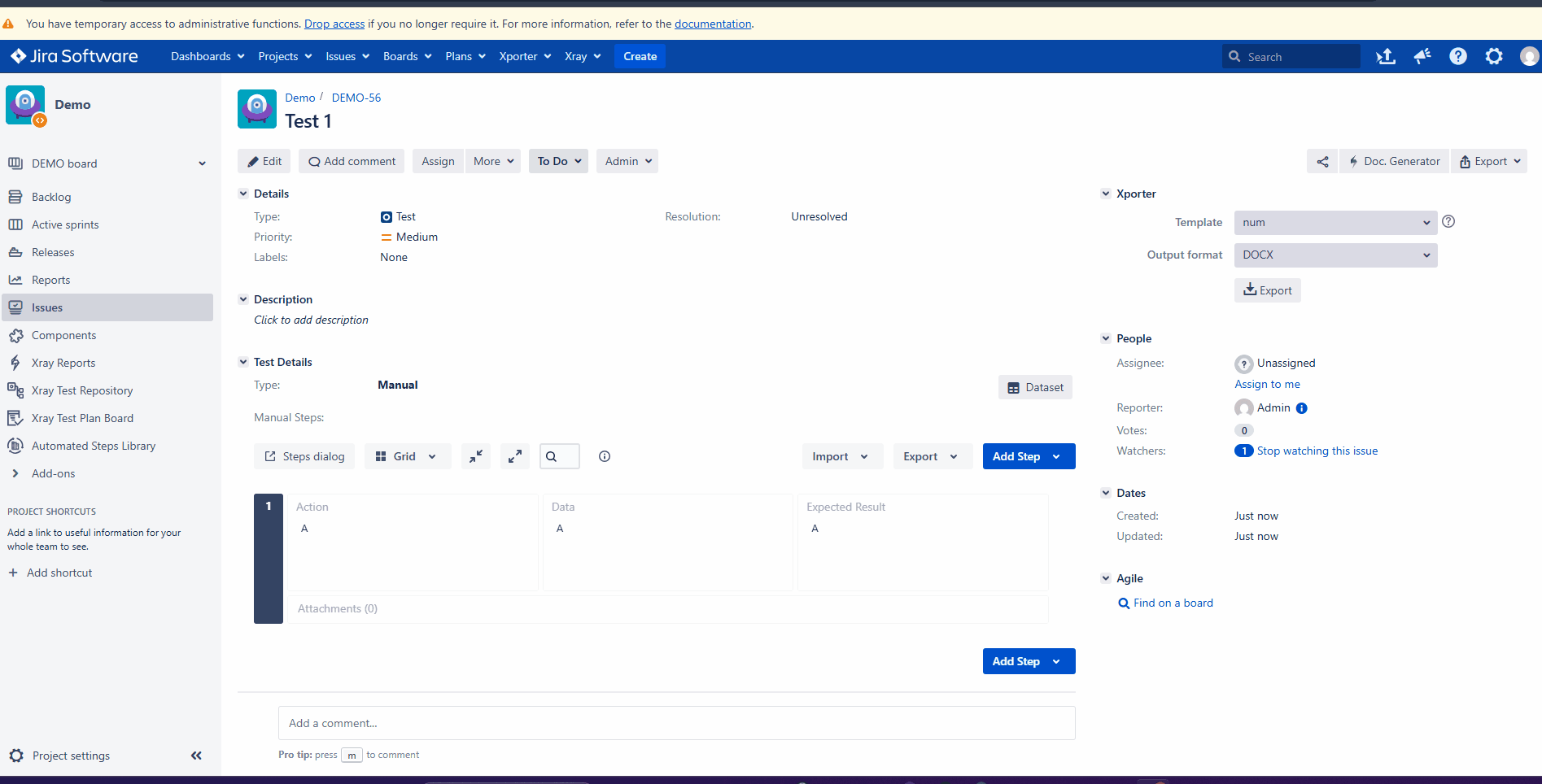Viewport: 1542px width, 784px height.
Task: Open the Output format DOCX dropdown
Action: [1335, 255]
